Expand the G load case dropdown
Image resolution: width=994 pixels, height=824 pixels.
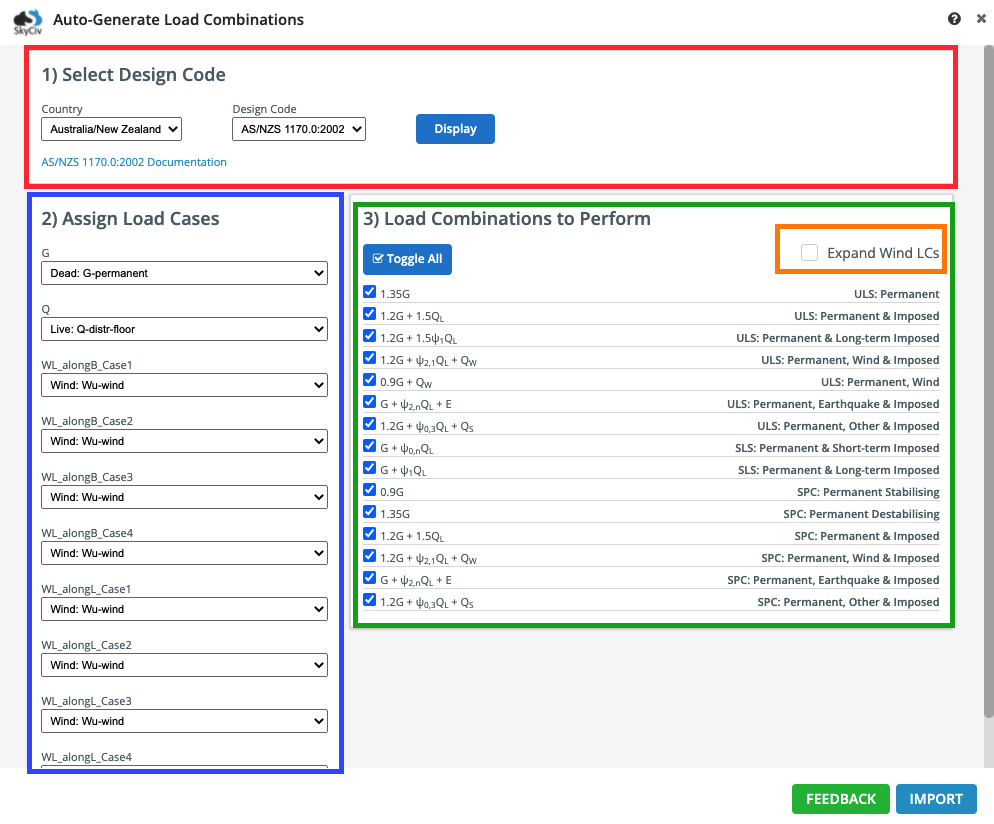click(184, 273)
